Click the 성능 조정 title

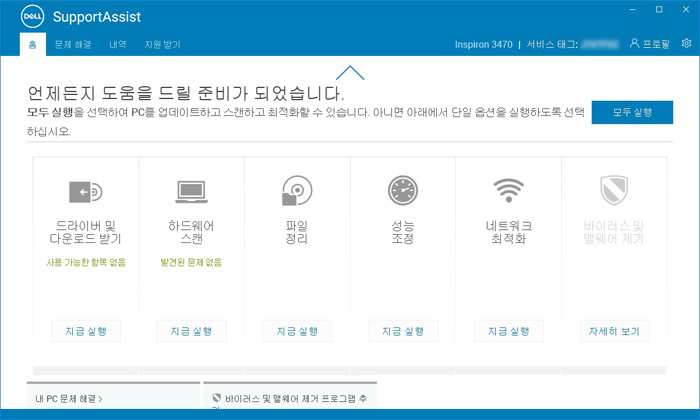[x=403, y=232]
